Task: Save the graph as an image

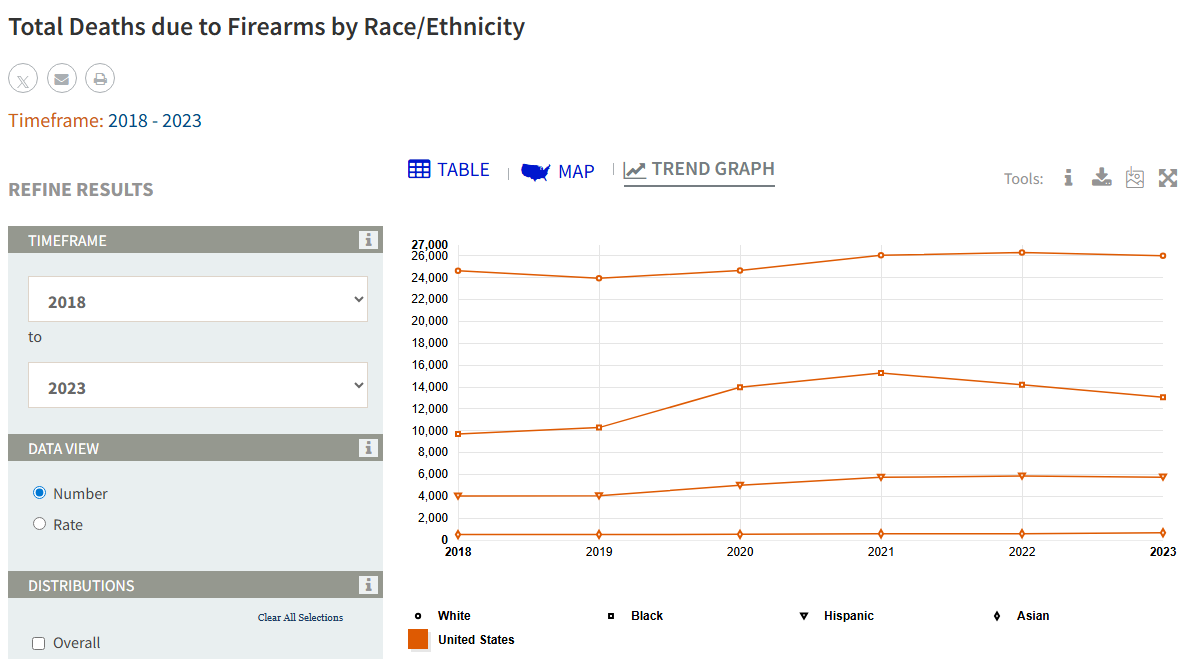Action: point(1135,178)
